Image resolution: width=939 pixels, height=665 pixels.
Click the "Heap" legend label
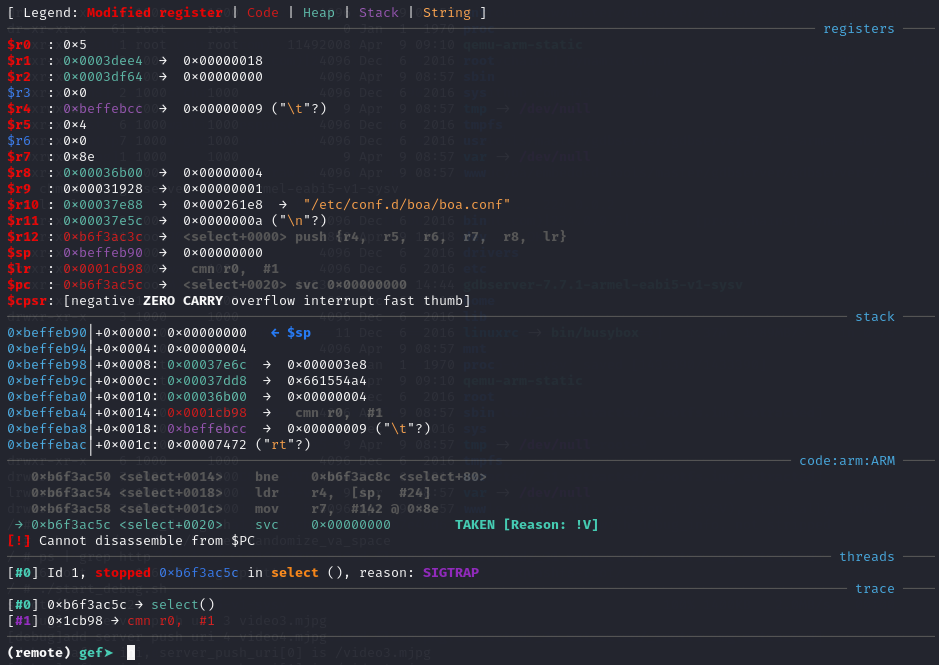[318, 13]
